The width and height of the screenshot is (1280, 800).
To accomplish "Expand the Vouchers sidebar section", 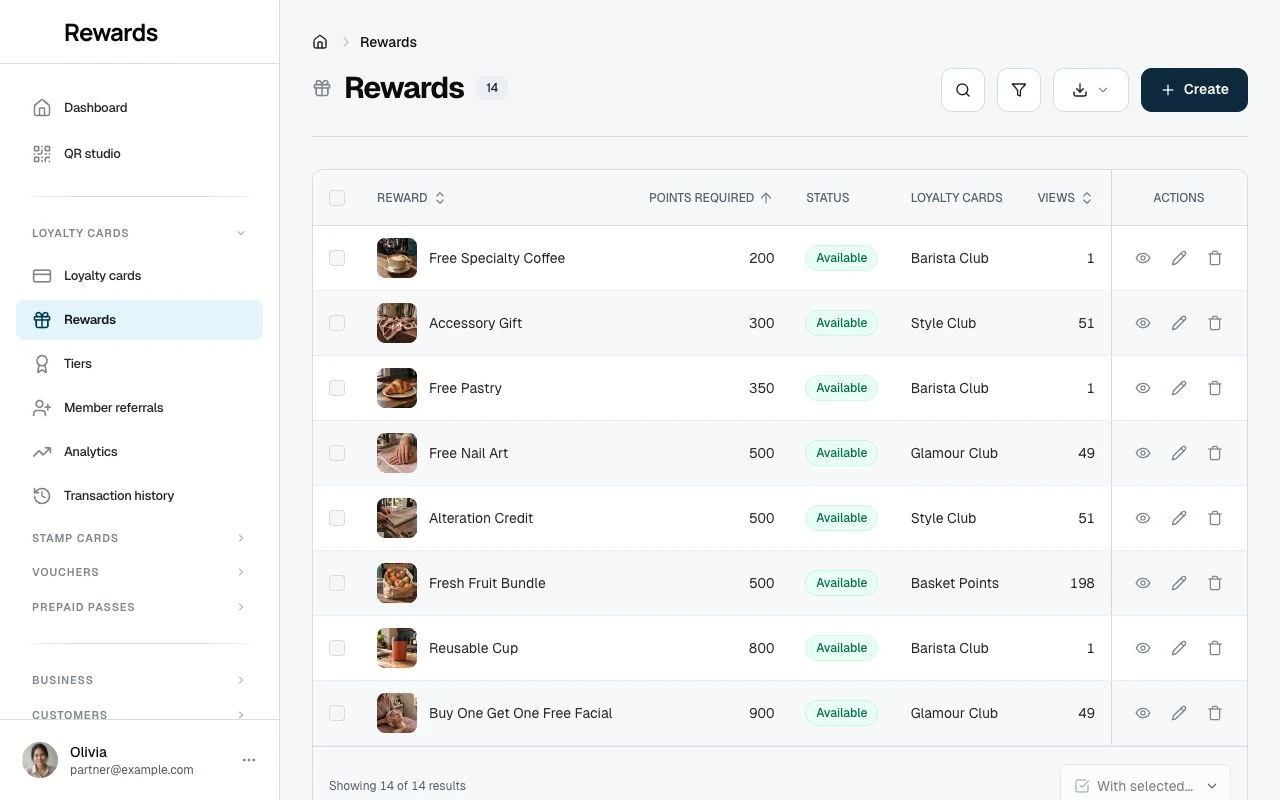I will coord(139,572).
